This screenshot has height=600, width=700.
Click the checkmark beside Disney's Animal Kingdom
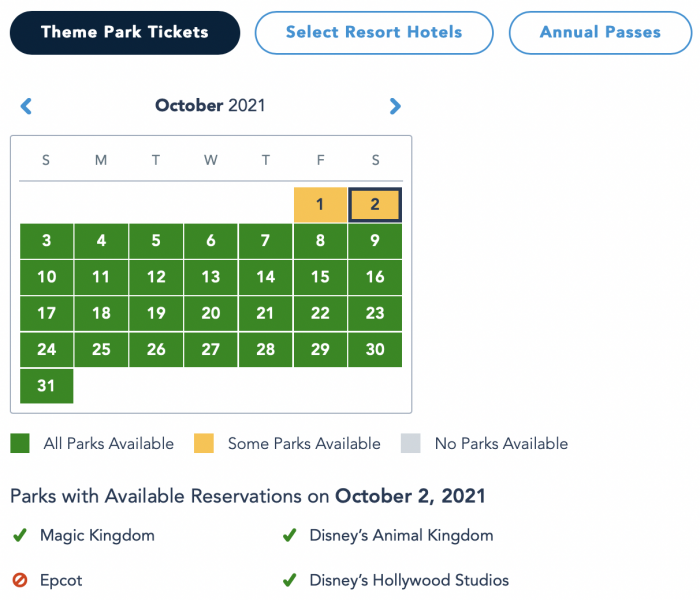point(289,536)
